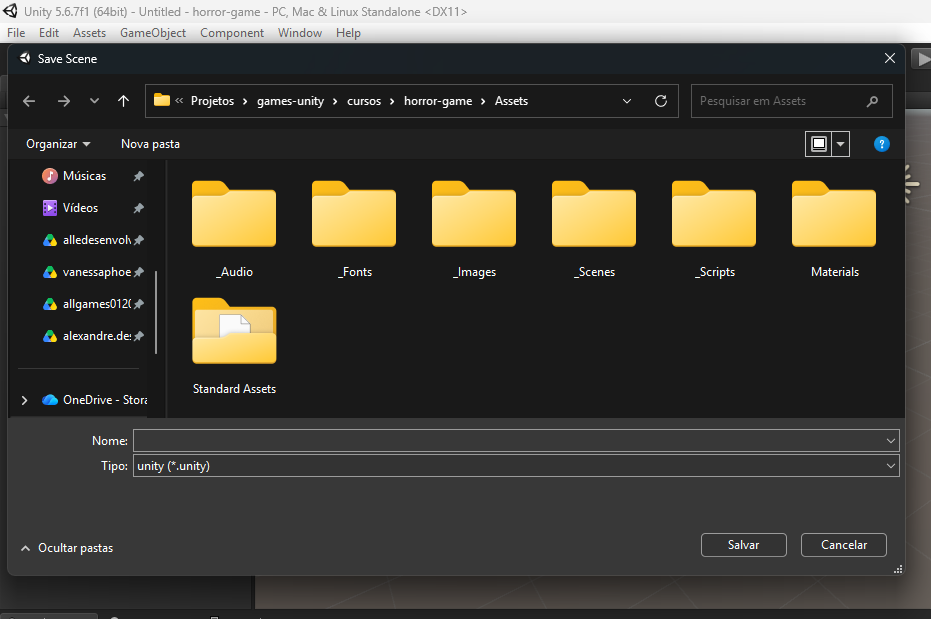
Task: Open allgames012 drive in sidebar
Action: point(87,304)
